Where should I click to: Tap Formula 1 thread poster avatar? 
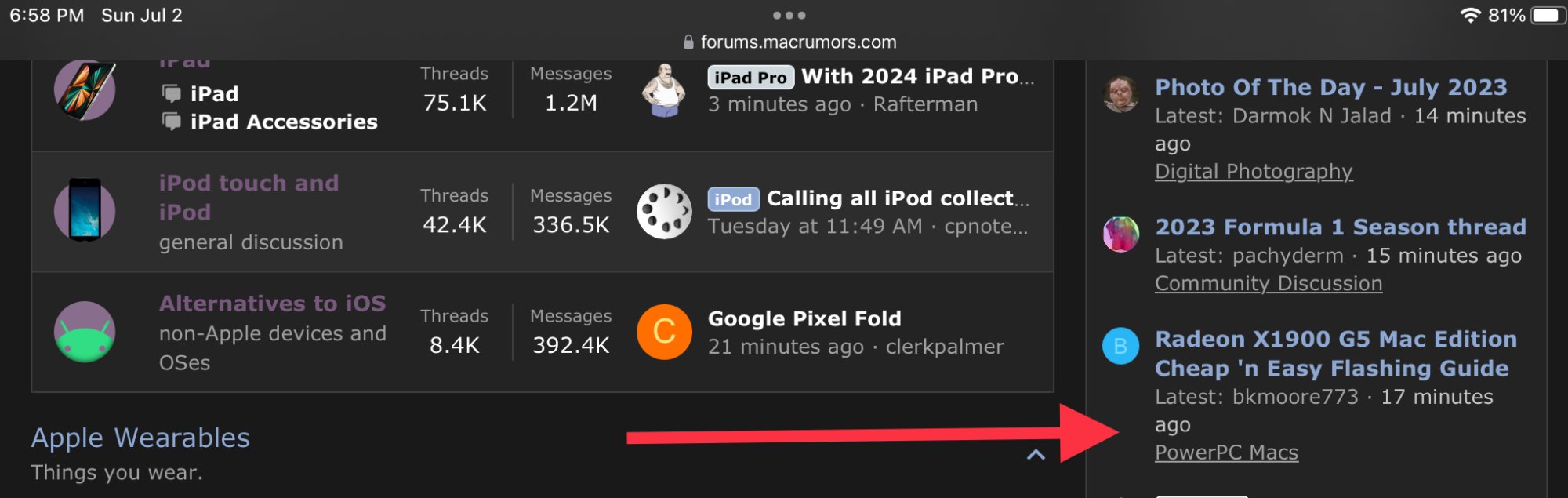pyautogui.click(x=1120, y=234)
